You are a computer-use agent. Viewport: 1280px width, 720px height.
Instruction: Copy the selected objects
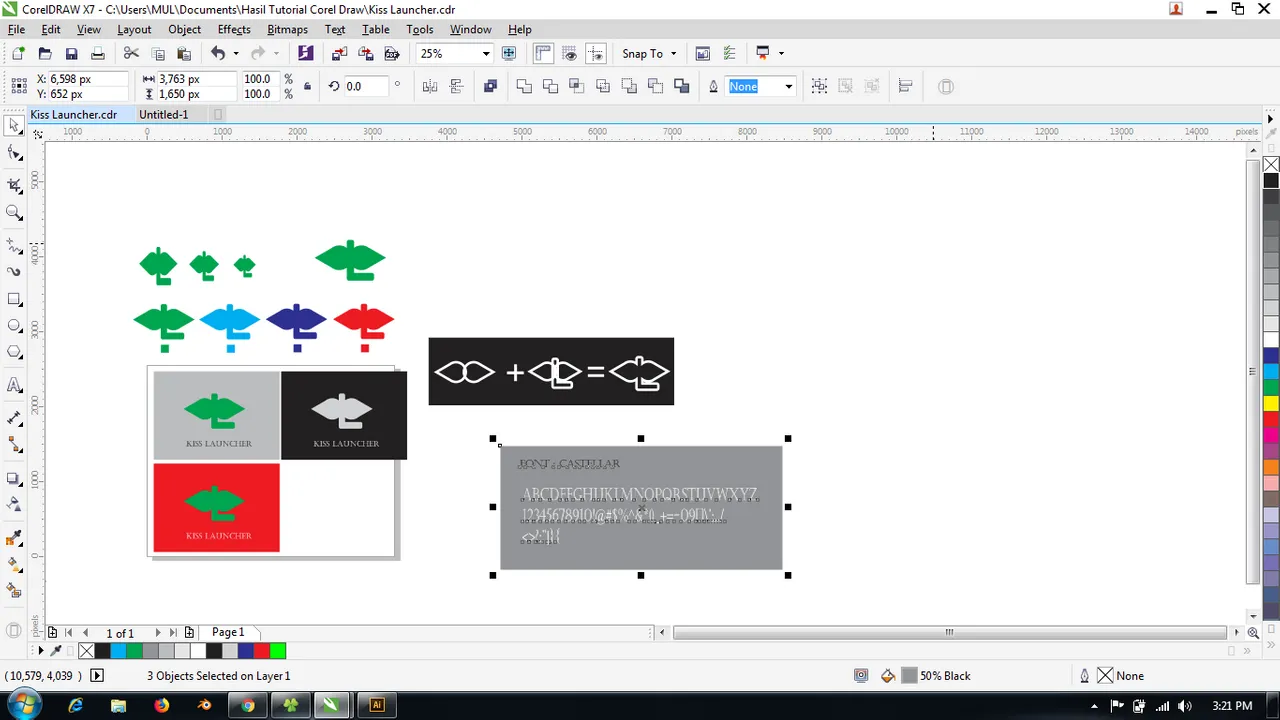click(x=158, y=53)
